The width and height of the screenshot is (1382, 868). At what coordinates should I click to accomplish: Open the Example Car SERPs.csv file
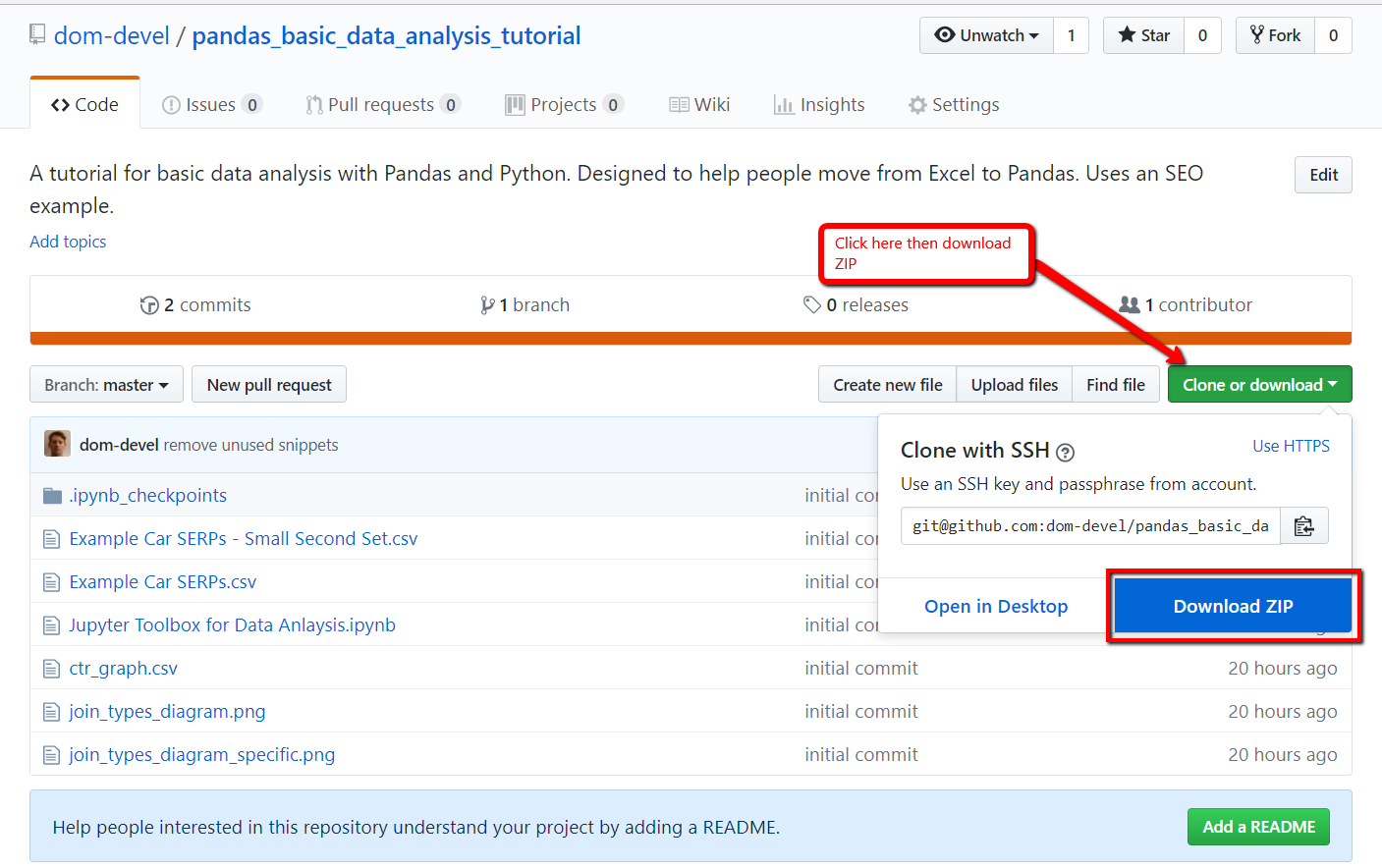coord(163,582)
